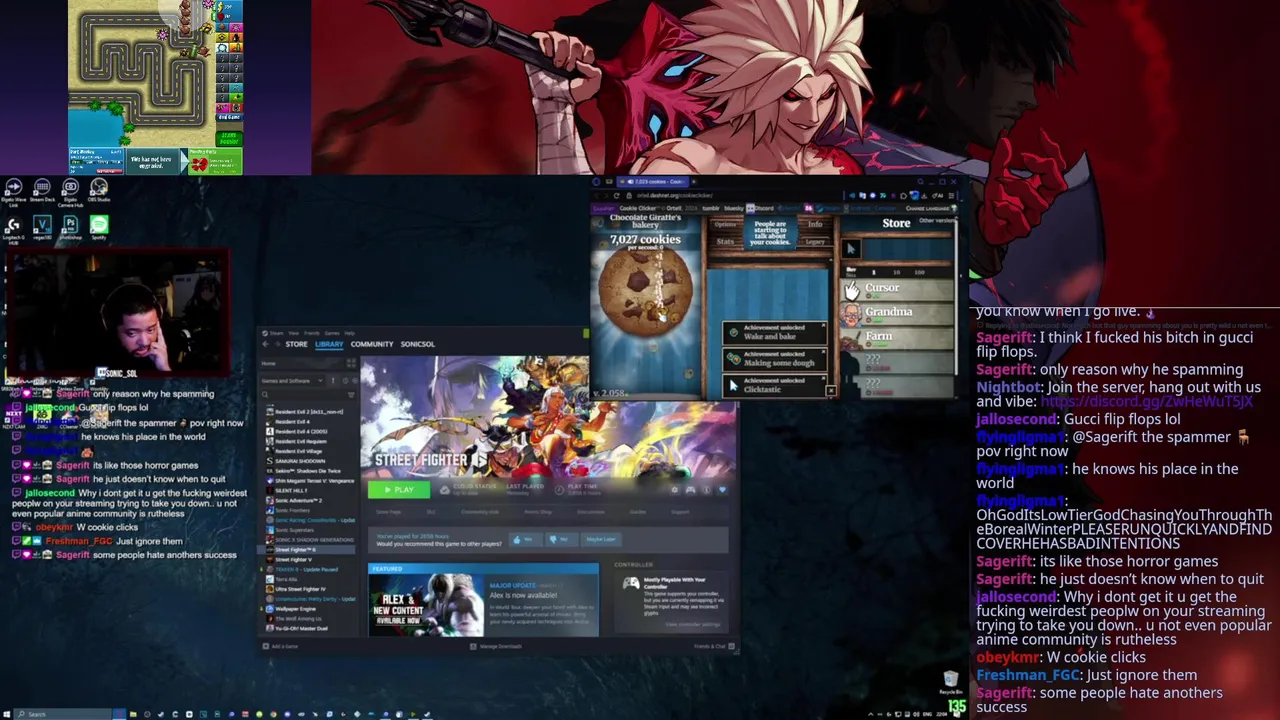1280x720 pixels.
Task: Set store buy amount to 10
Action: (896, 272)
